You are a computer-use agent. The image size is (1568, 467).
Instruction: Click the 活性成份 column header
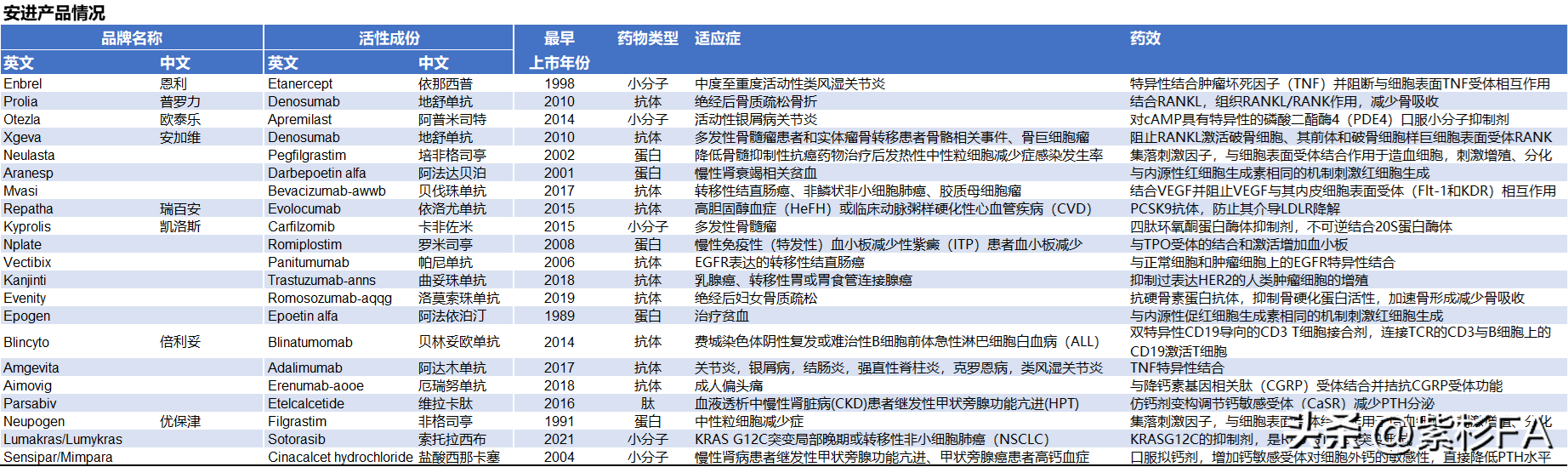(389, 38)
